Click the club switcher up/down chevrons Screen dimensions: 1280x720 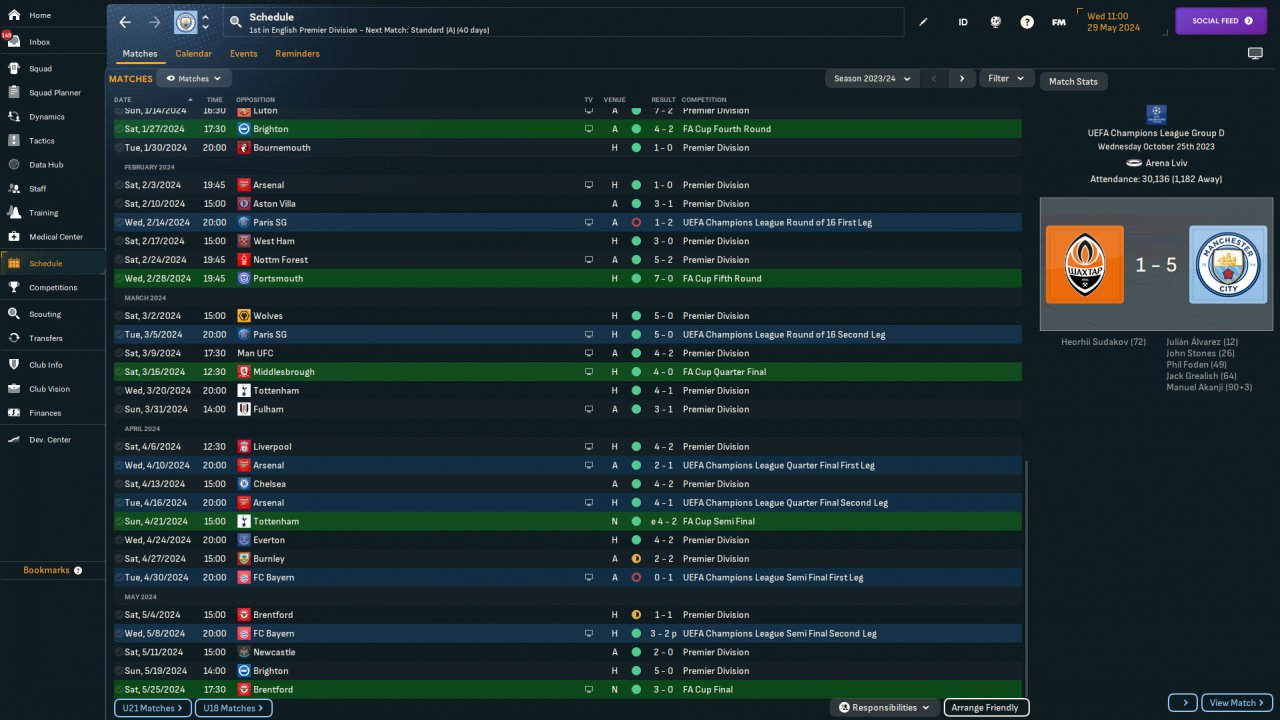205,22
